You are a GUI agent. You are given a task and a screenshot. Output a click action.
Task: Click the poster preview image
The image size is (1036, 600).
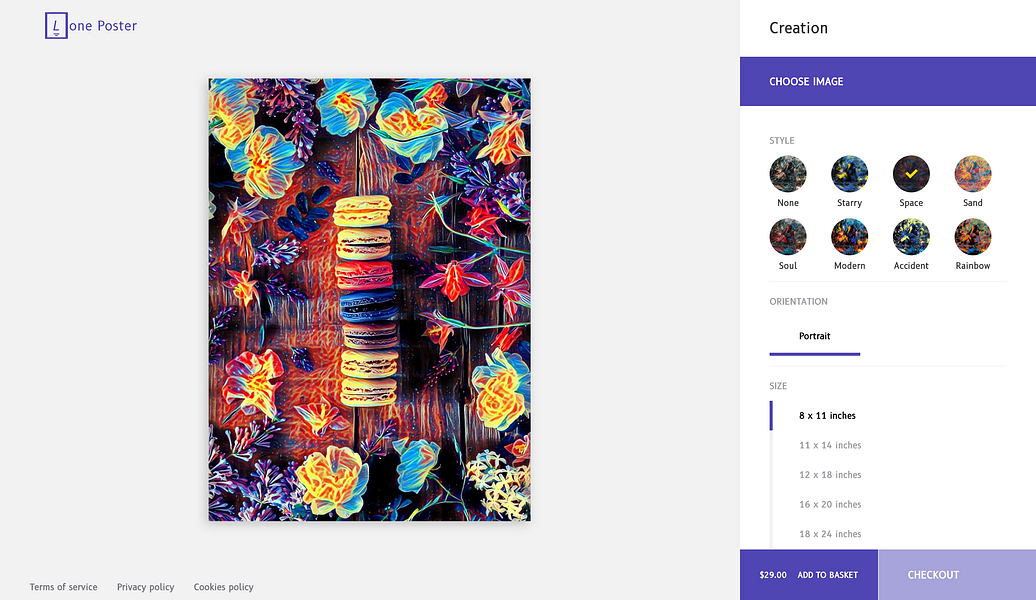[x=369, y=299]
